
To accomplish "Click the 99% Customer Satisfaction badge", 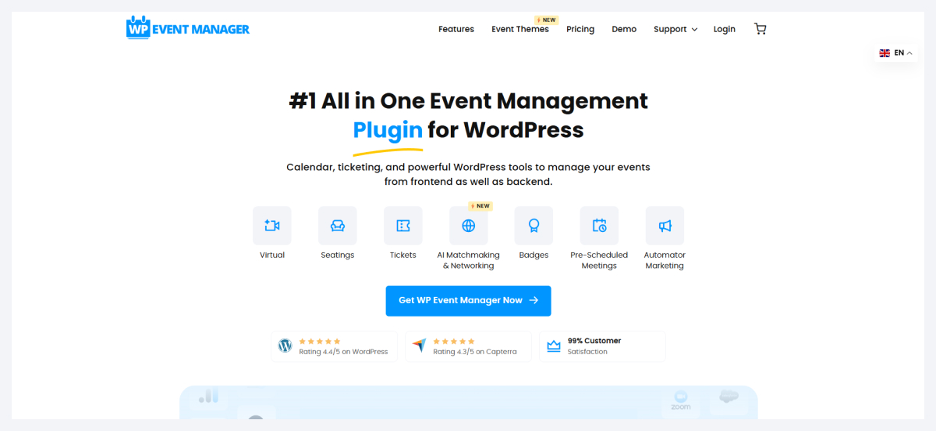I will tap(602, 346).
